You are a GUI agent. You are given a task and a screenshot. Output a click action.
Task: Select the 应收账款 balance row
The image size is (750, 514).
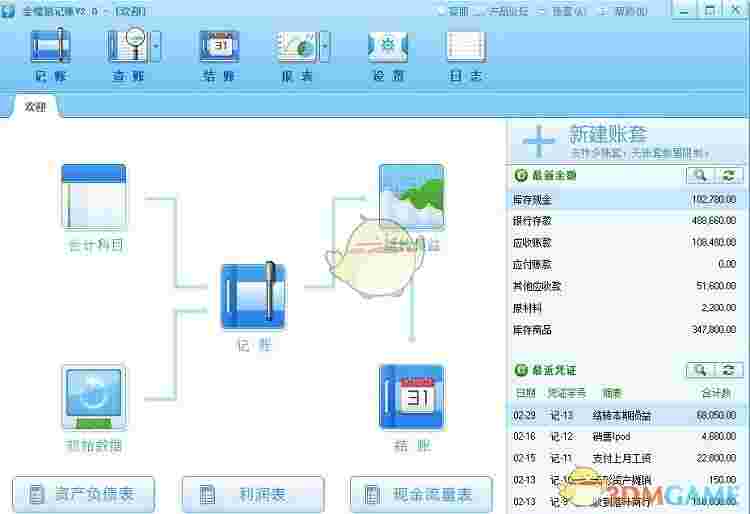coord(626,243)
